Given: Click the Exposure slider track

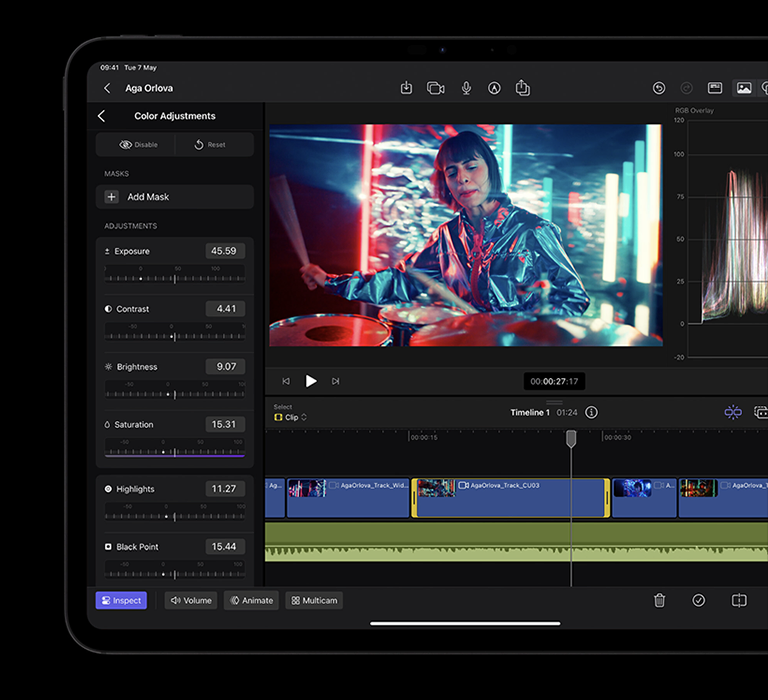Looking at the screenshot, I should (175, 274).
